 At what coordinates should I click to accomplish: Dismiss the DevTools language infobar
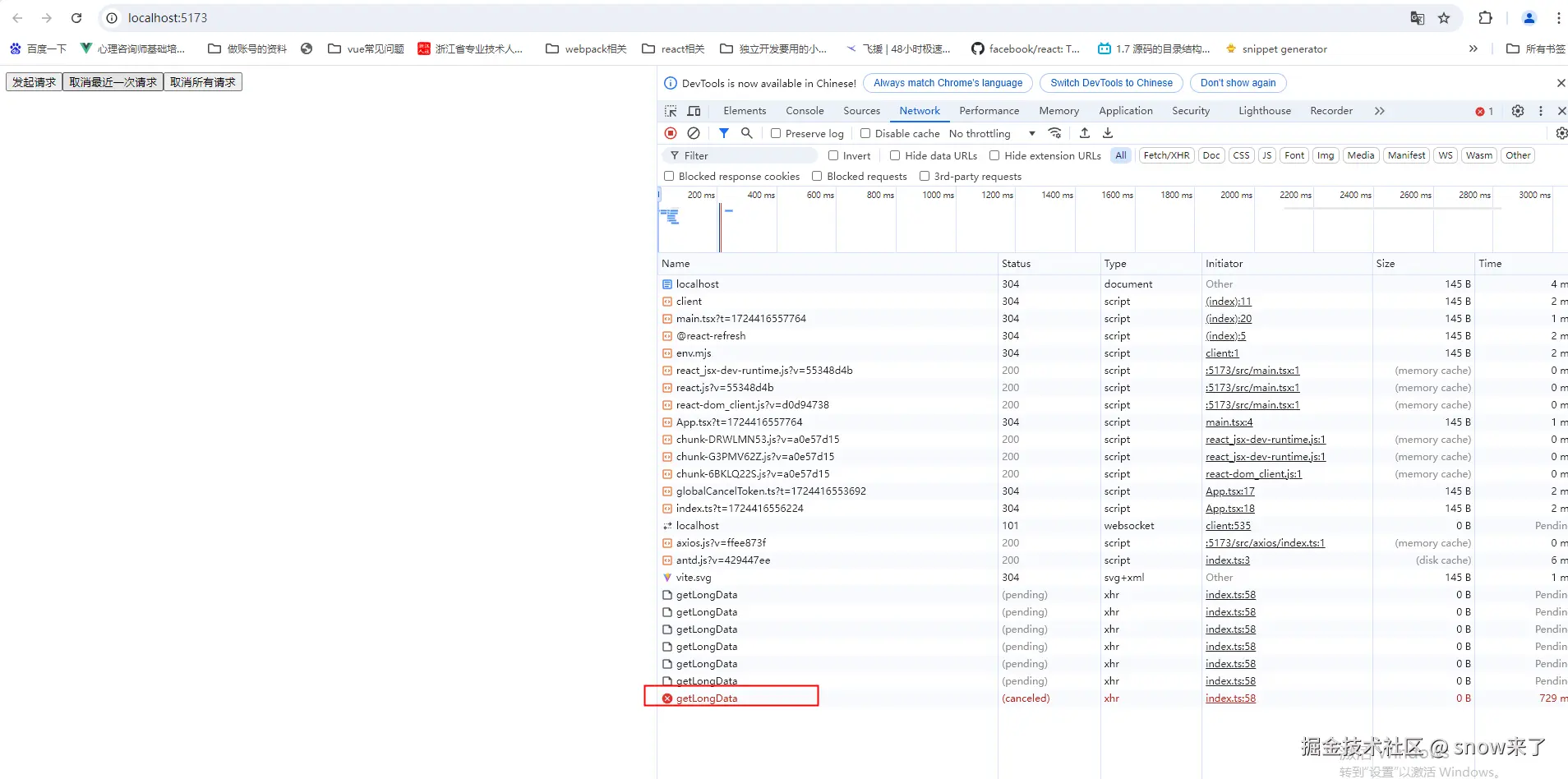click(1561, 83)
